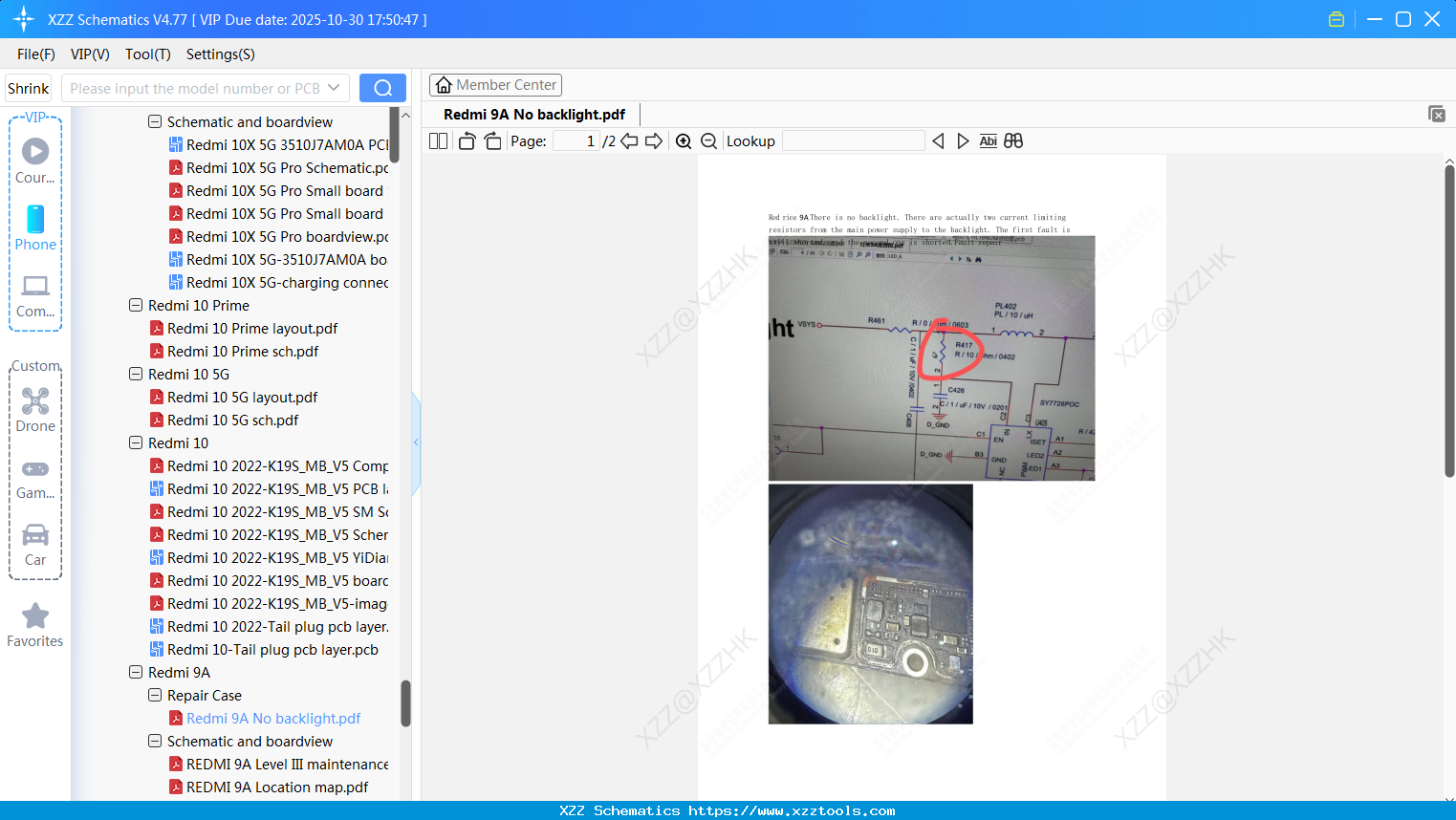Screen dimensions: 1456x820
Task: Collapse Redmi 9A Schematic and boardview node
Action: (155, 742)
